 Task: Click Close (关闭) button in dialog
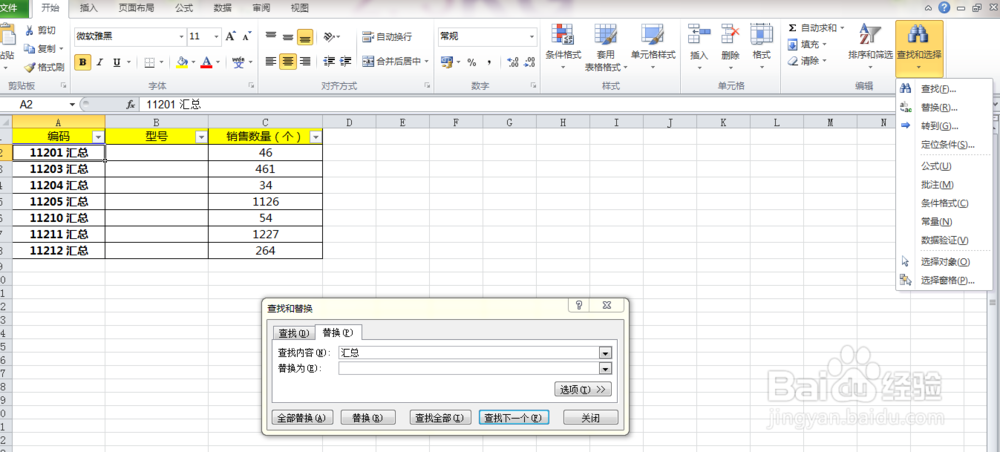click(x=591, y=418)
